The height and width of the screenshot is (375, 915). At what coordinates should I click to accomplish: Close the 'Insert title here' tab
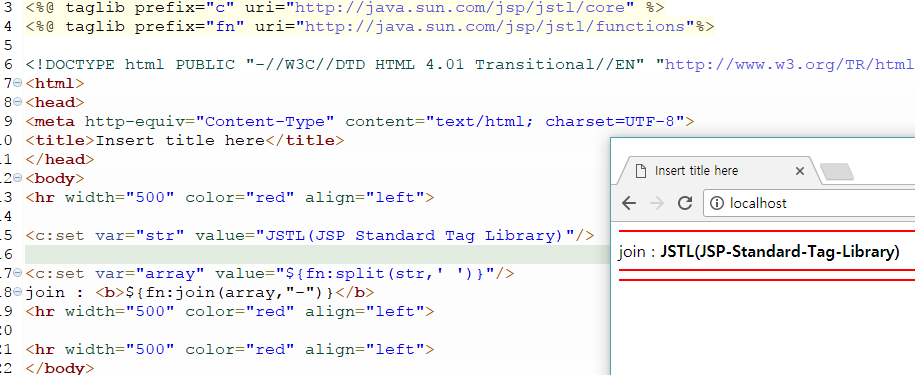pos(799,171)
